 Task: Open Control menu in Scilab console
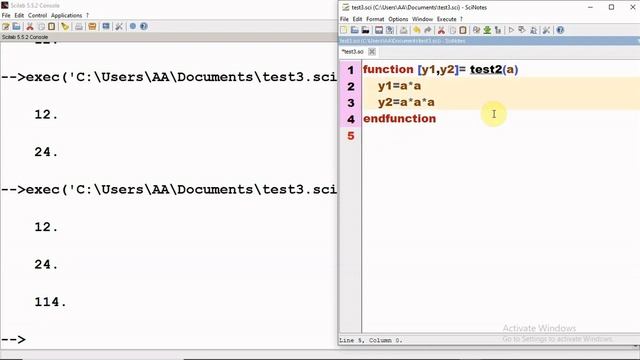coord(38,16)
